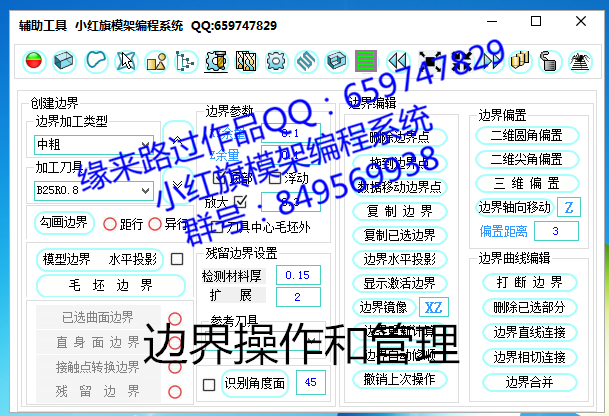Toggle the 放大 checkbox
Screen dimensions: 609x416
pos(241,201)
